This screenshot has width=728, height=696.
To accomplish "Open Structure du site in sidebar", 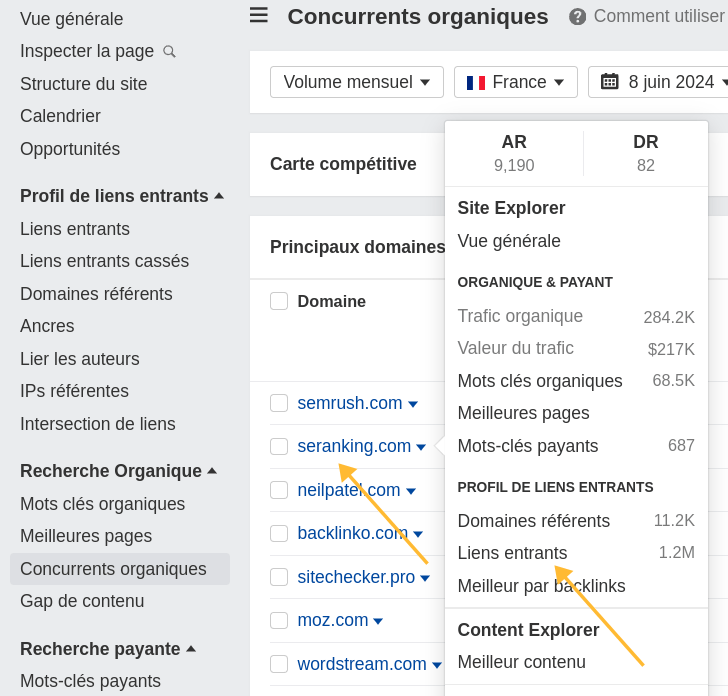I will pyautogui.click(x=84, y=84).
